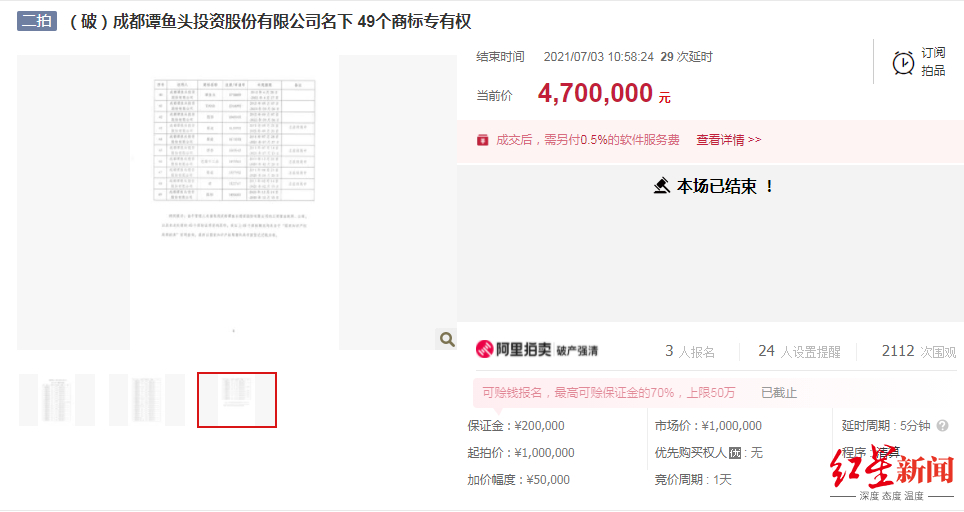964x512 pixels.
Task: Click the 软件服务费 notice text
Action: [x=588, y=140]
